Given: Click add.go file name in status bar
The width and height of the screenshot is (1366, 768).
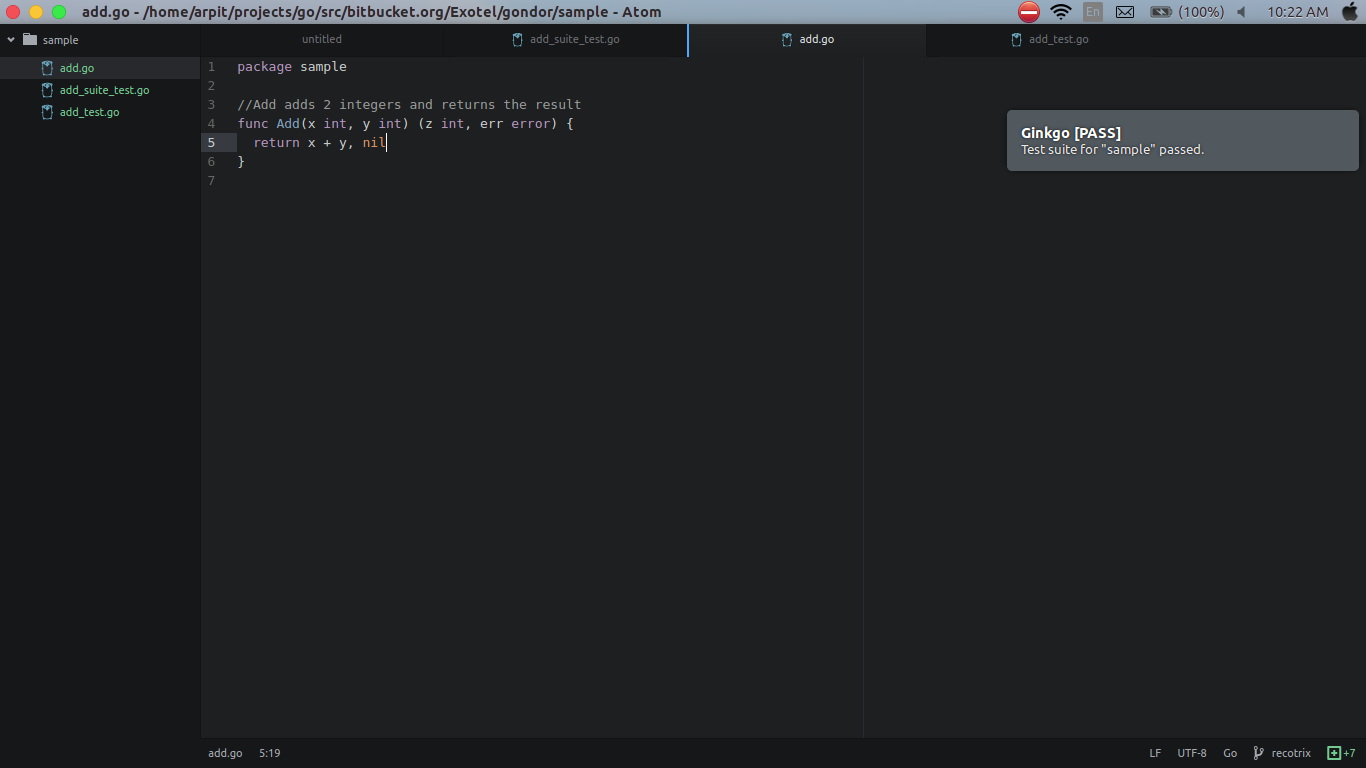Looking at the screenshot, I should (225, 753).
